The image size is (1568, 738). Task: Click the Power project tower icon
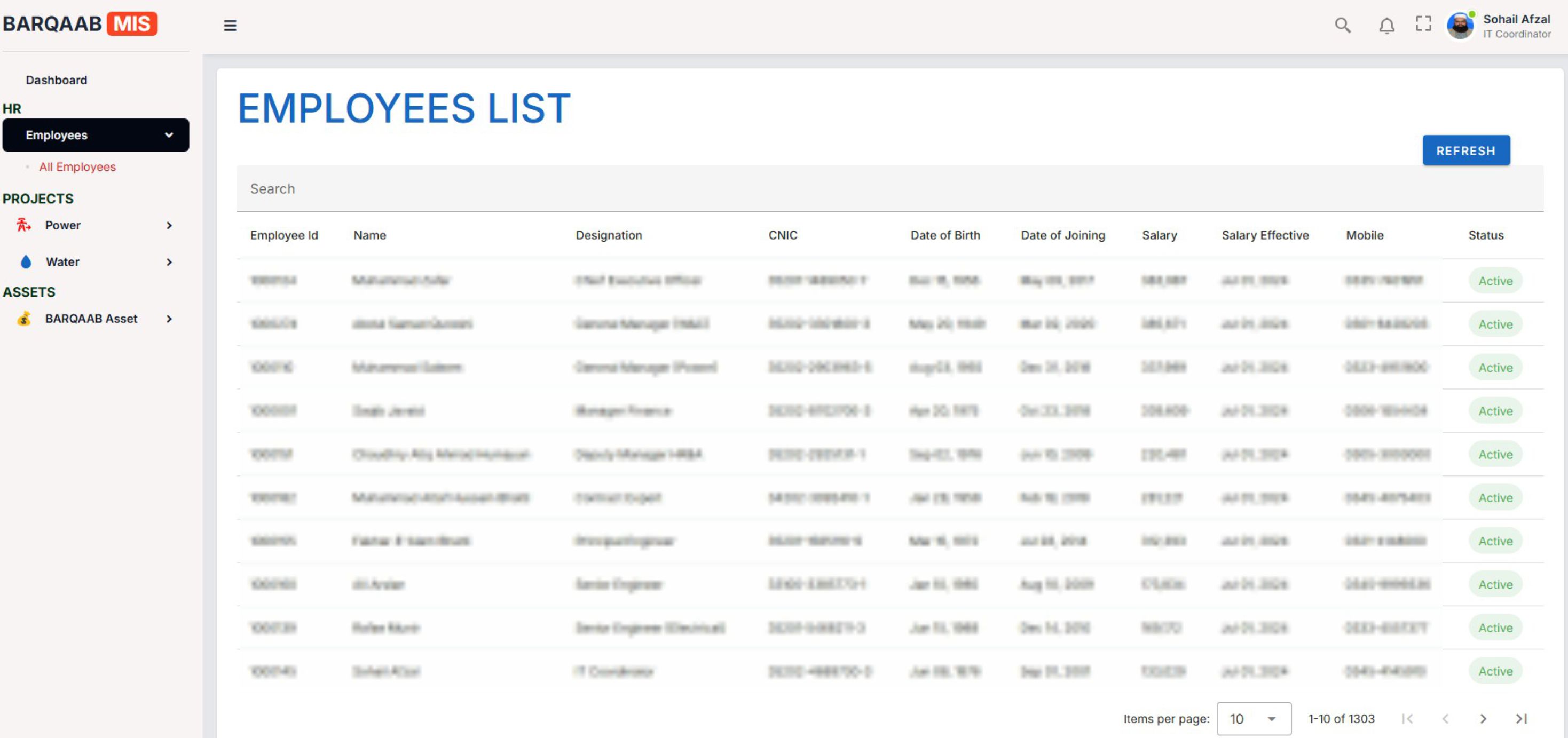coord(23,225)
